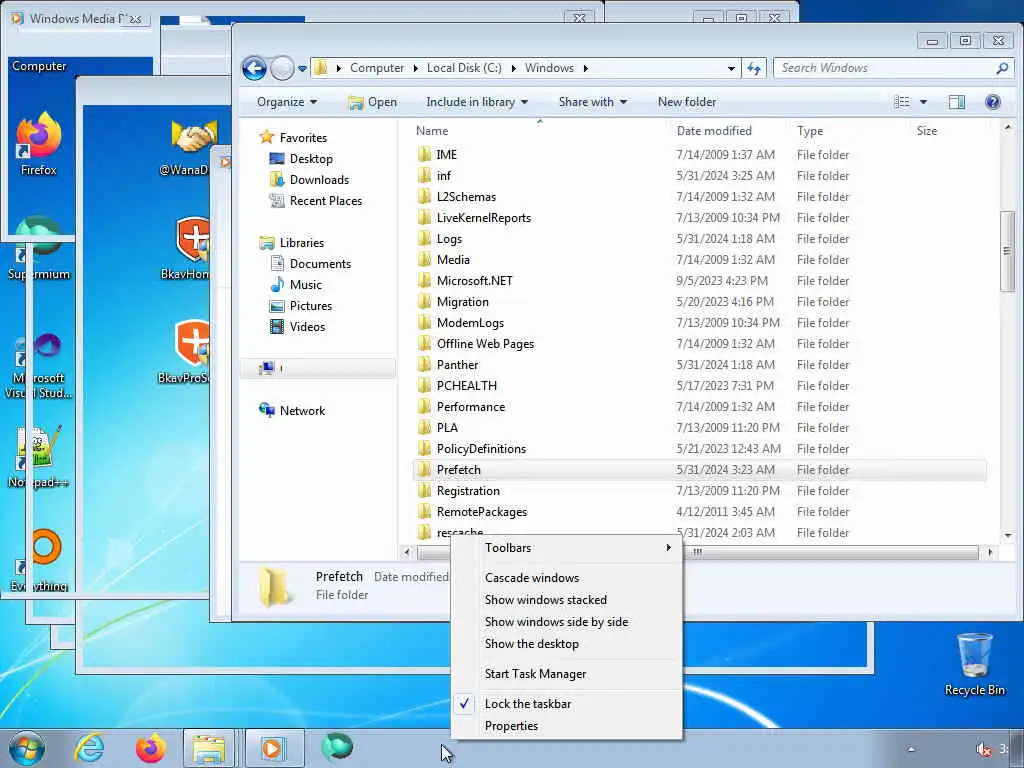Select Network in navigation pane
The height and width of the screenshot is (768, 1024).
coord(302,411)
